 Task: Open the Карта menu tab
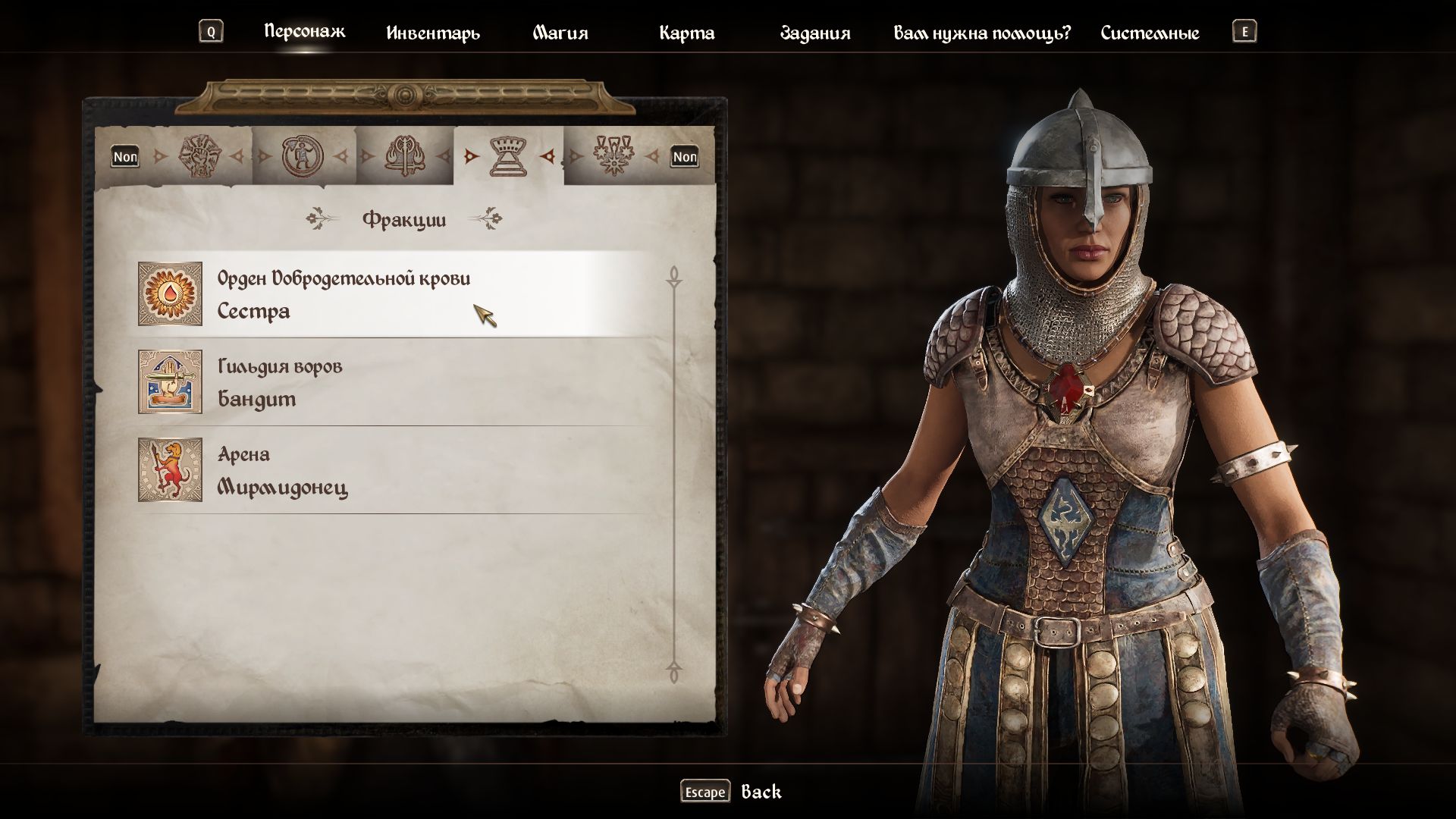tap(686, 33)
